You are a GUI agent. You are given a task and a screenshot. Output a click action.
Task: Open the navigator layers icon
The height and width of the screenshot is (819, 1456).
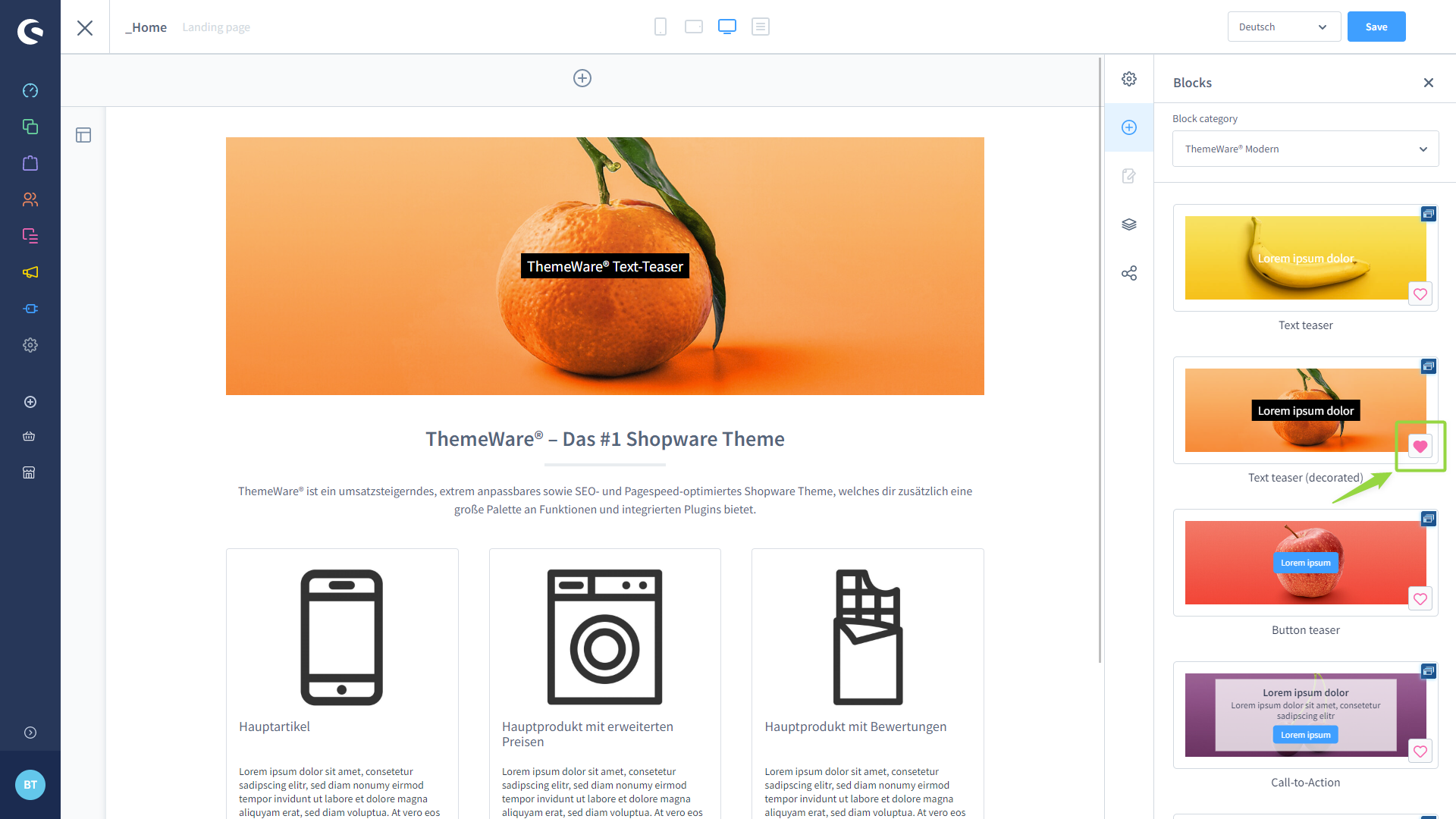[1129, 224]
